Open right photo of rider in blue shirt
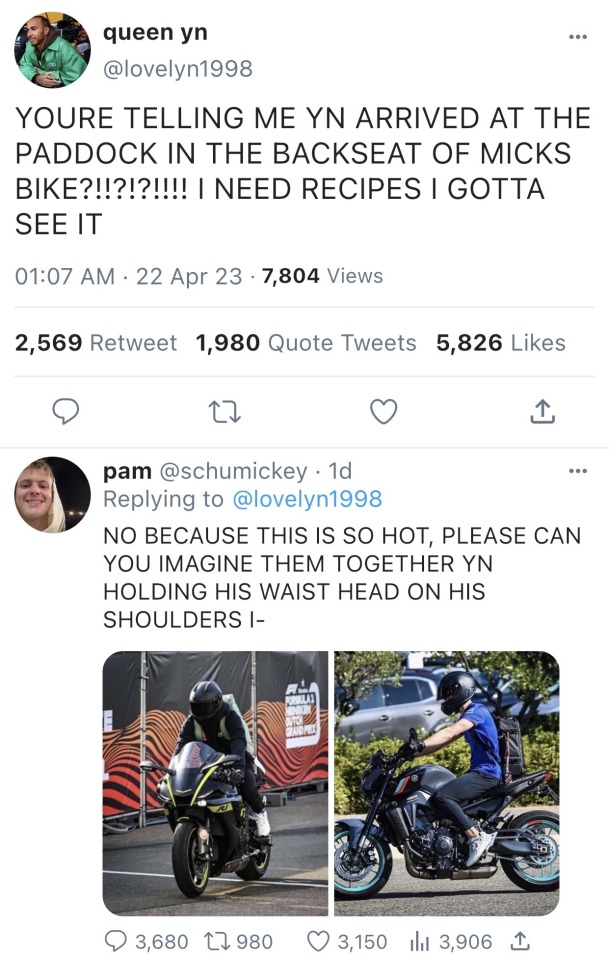Viewport: 609px width, 960px height. point(446,783)
